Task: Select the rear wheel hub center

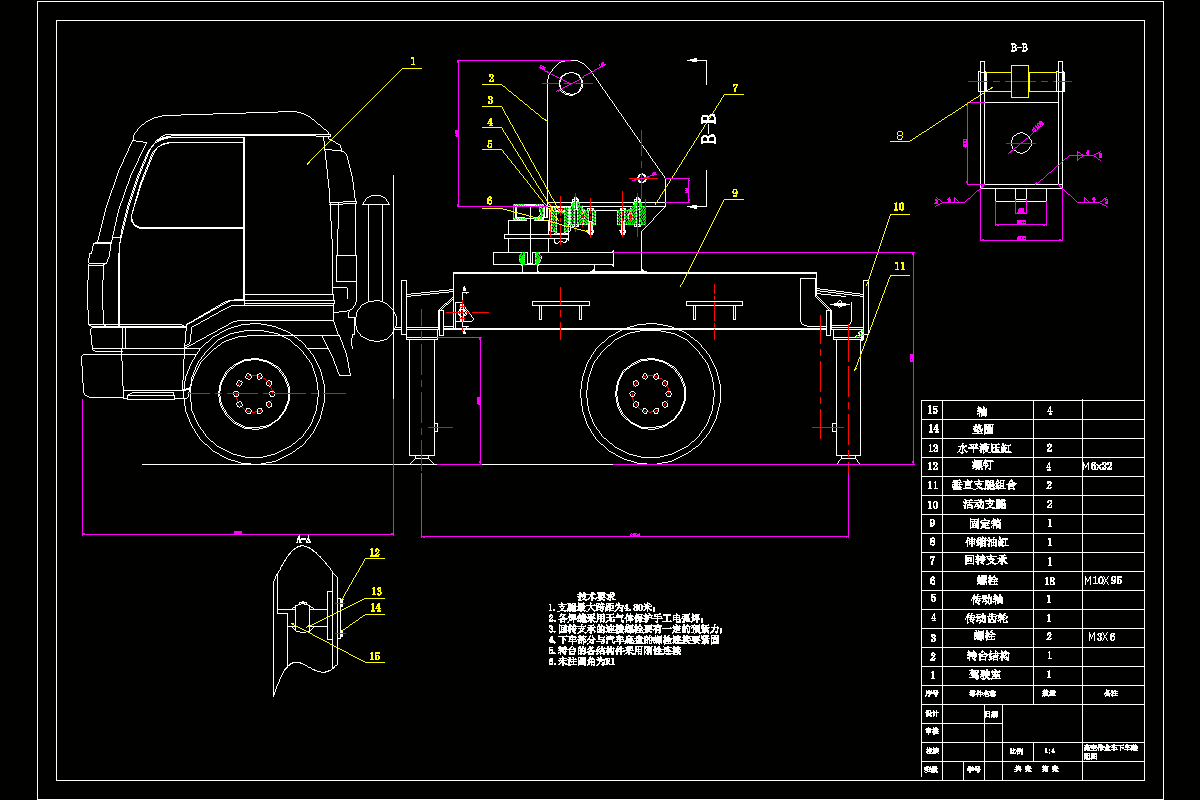Action: (x=651, y=394)
